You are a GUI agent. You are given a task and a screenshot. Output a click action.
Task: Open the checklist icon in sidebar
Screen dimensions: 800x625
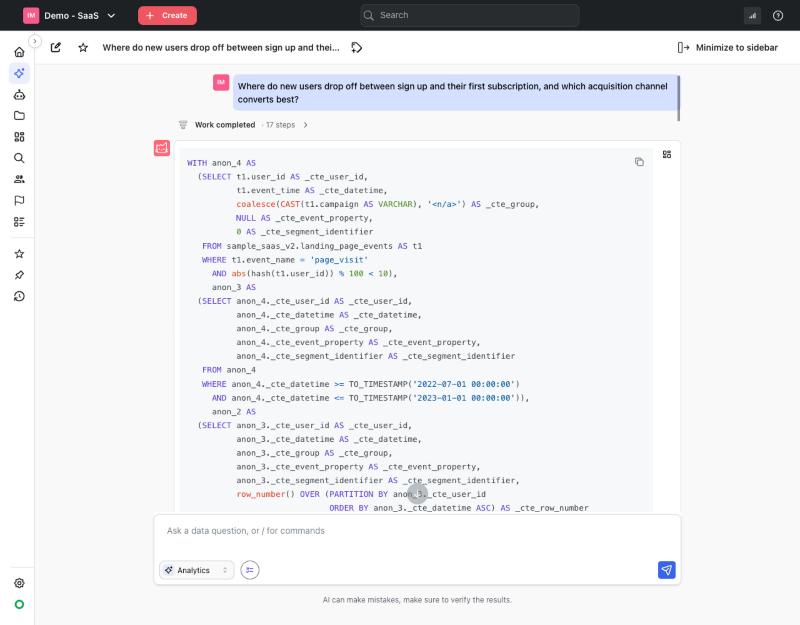pos(19,222)
